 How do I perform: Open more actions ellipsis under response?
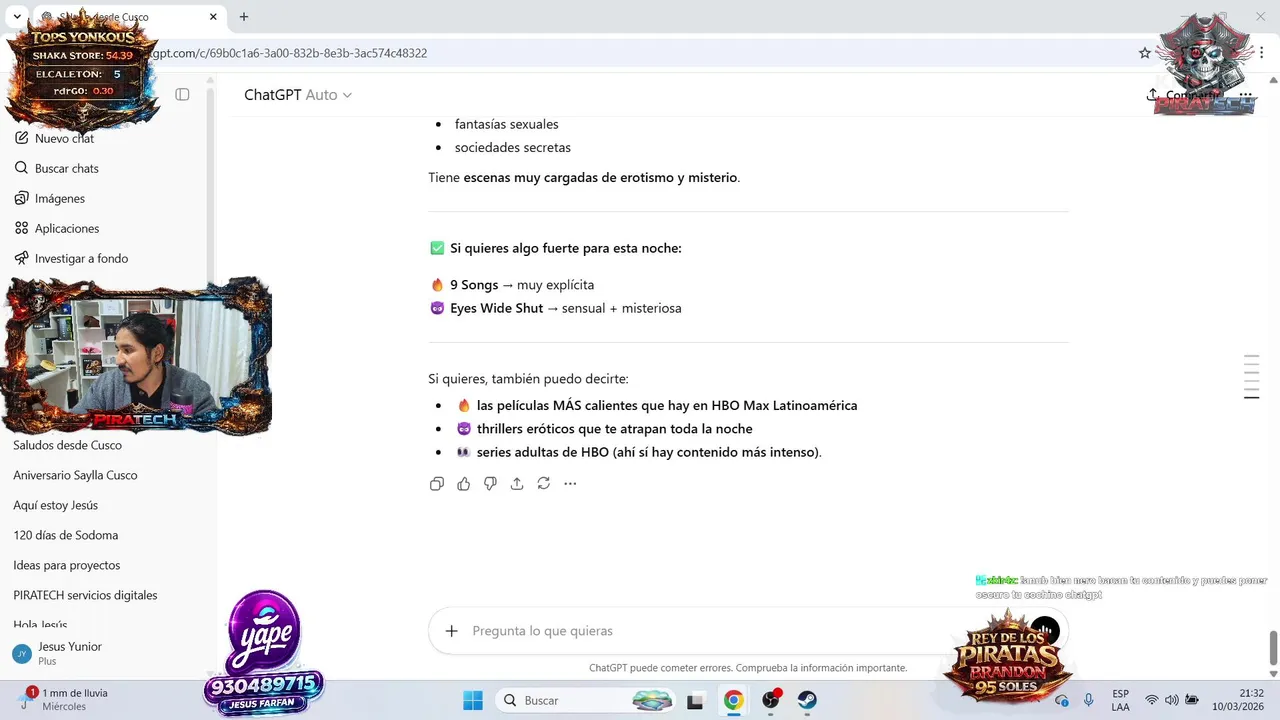tap(570, 484)
